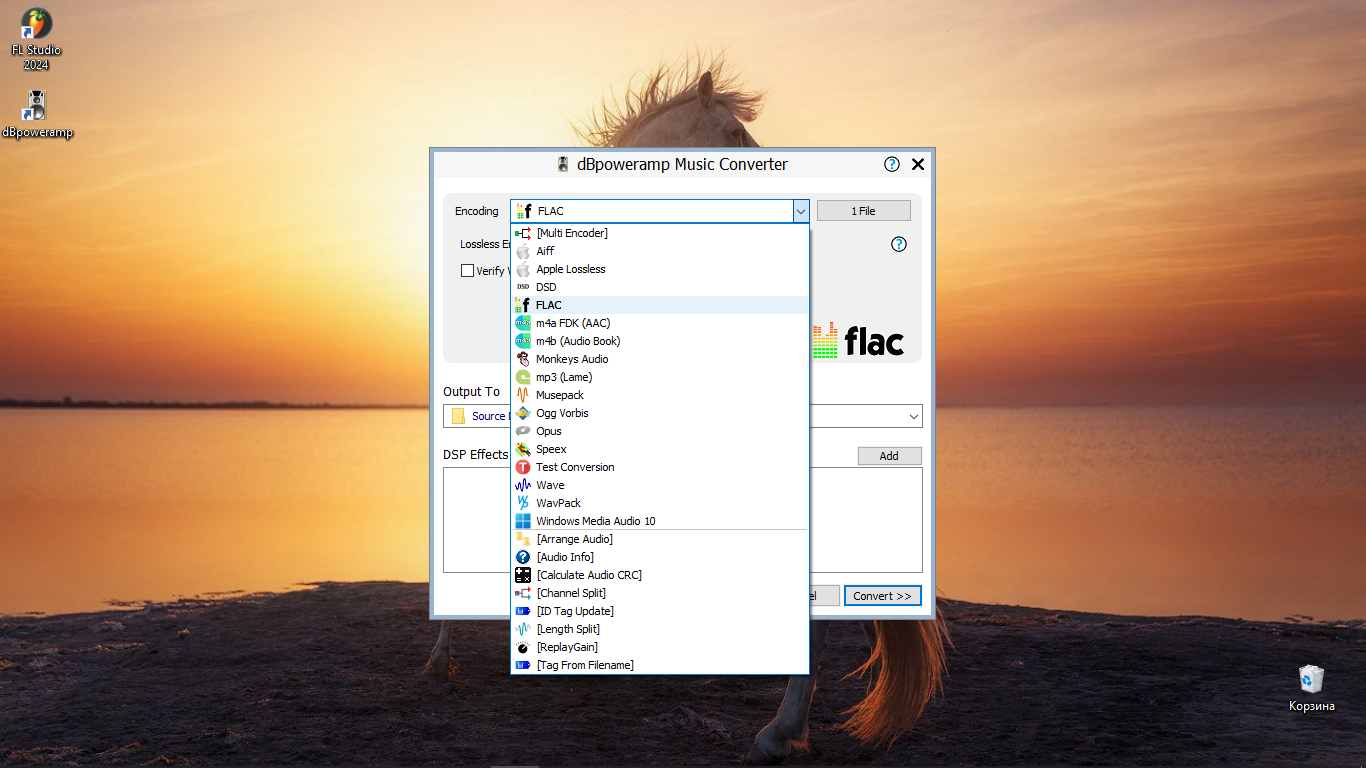
Task: Click the Convert >> button
Action: [x=882, y=595]
